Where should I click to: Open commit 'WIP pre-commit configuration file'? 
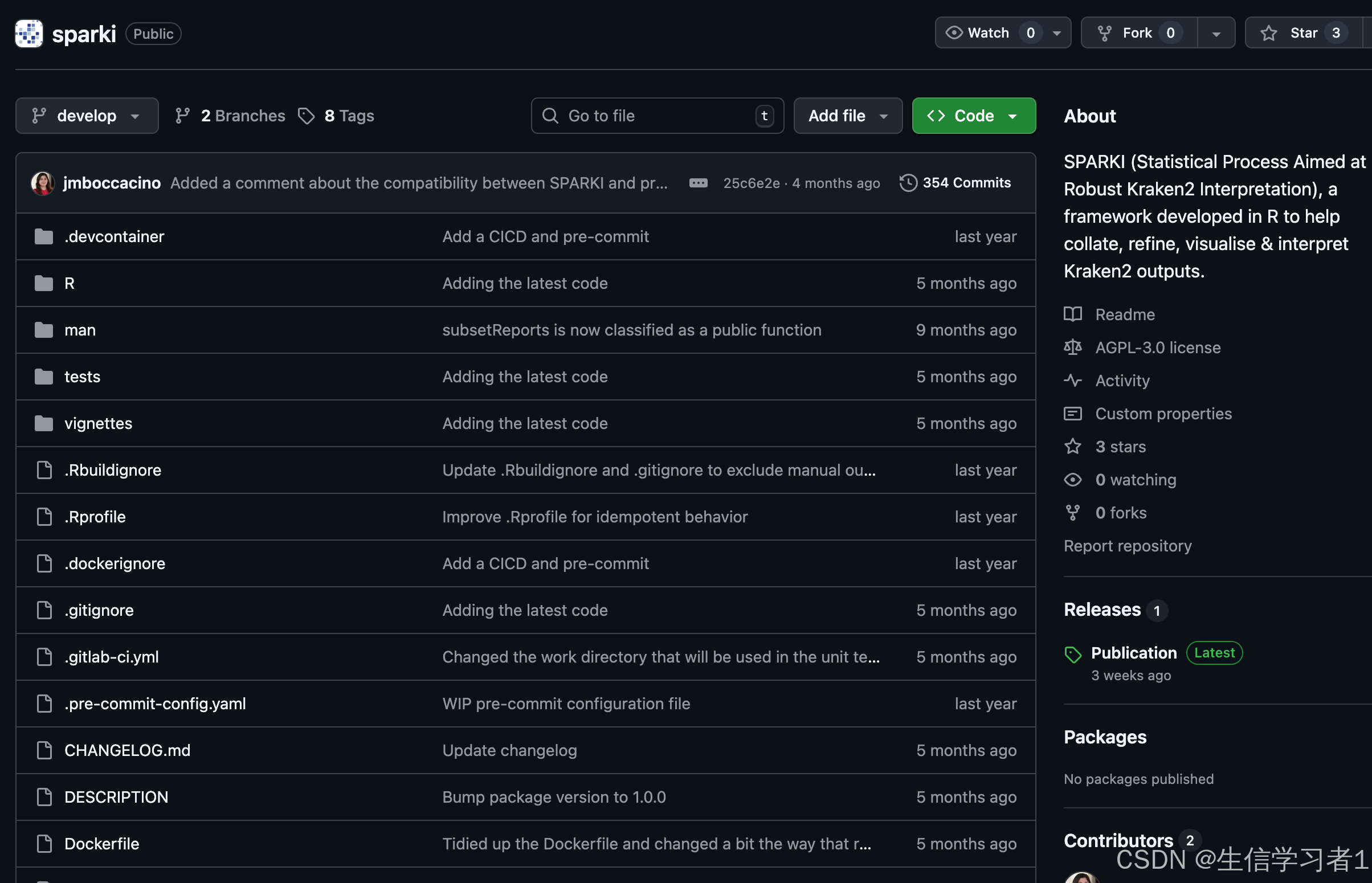pos(566,704)
